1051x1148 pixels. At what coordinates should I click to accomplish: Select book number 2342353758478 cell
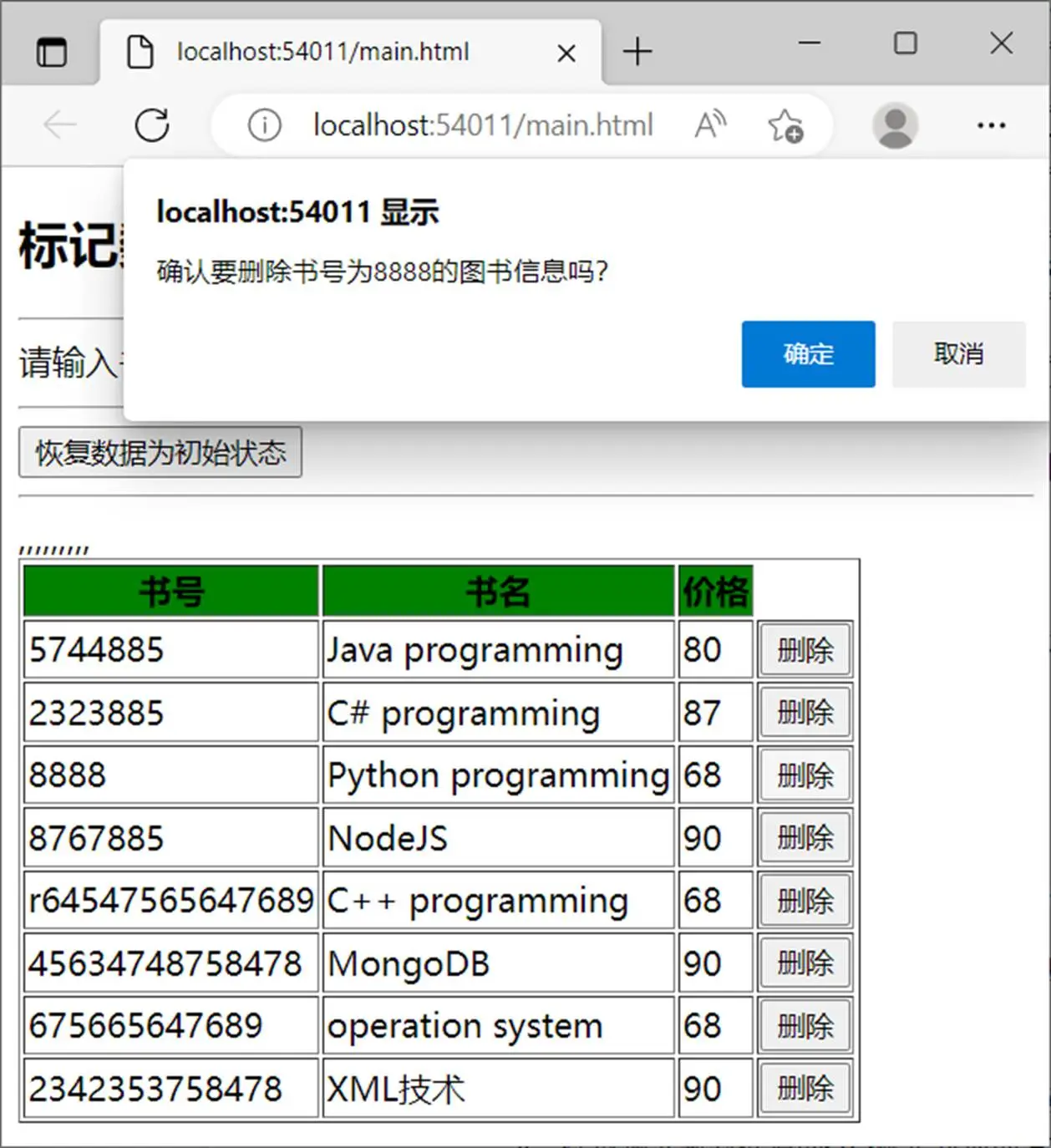pyautogui.click(x=171, y=1088)
